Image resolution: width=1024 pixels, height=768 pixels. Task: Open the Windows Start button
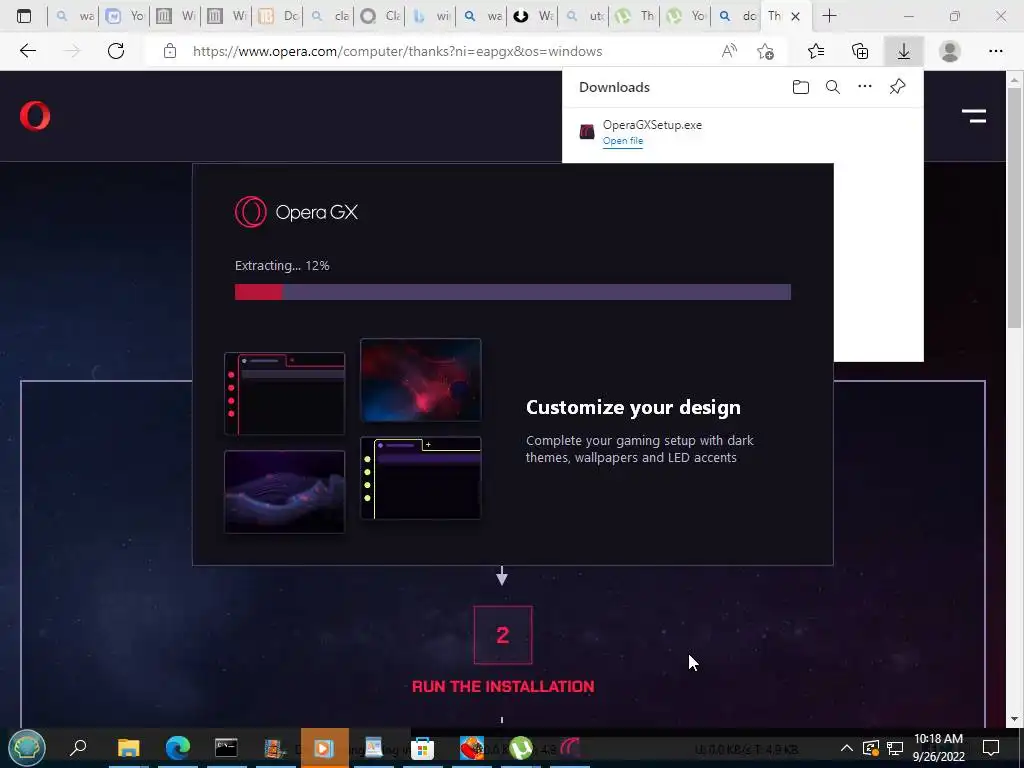(27, 748)
